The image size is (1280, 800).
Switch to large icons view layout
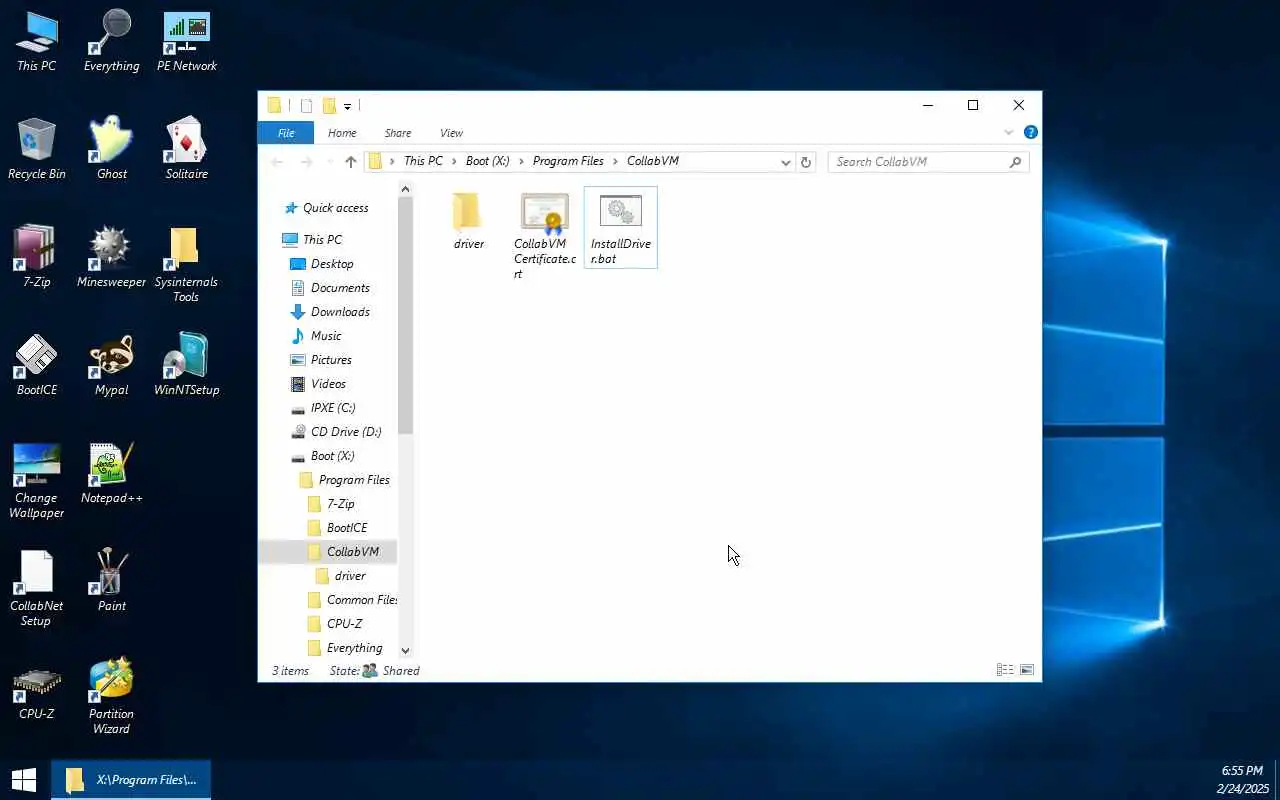(x=1026, y=670)
